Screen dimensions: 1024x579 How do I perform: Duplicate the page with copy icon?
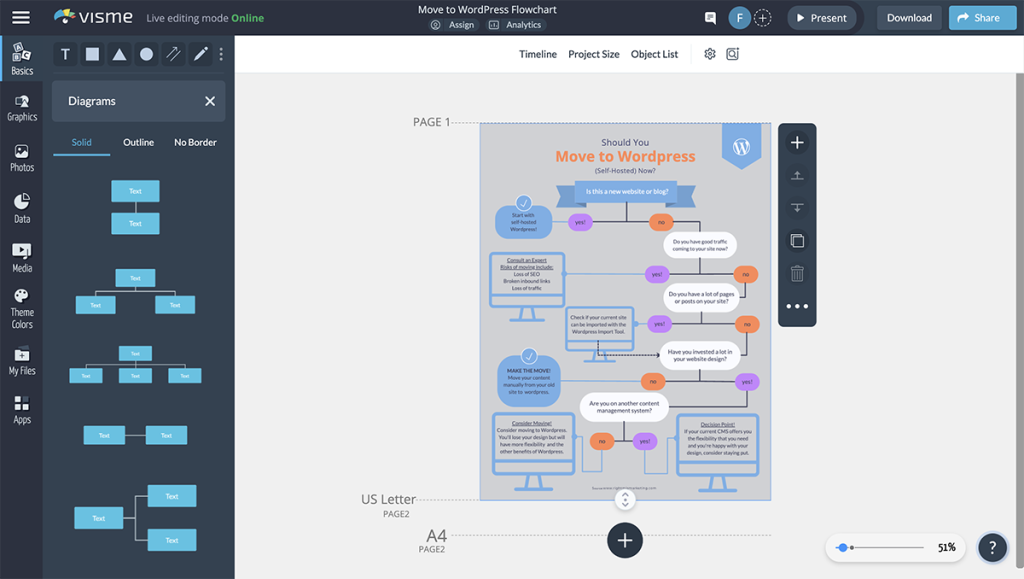pos(797,241)
